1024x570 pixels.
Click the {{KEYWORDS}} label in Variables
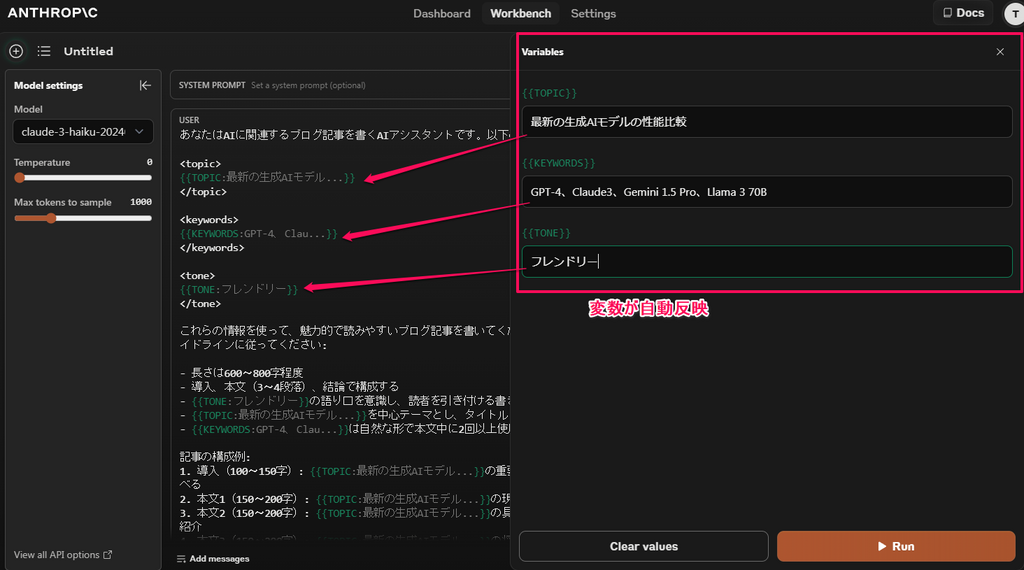point(558,163)
